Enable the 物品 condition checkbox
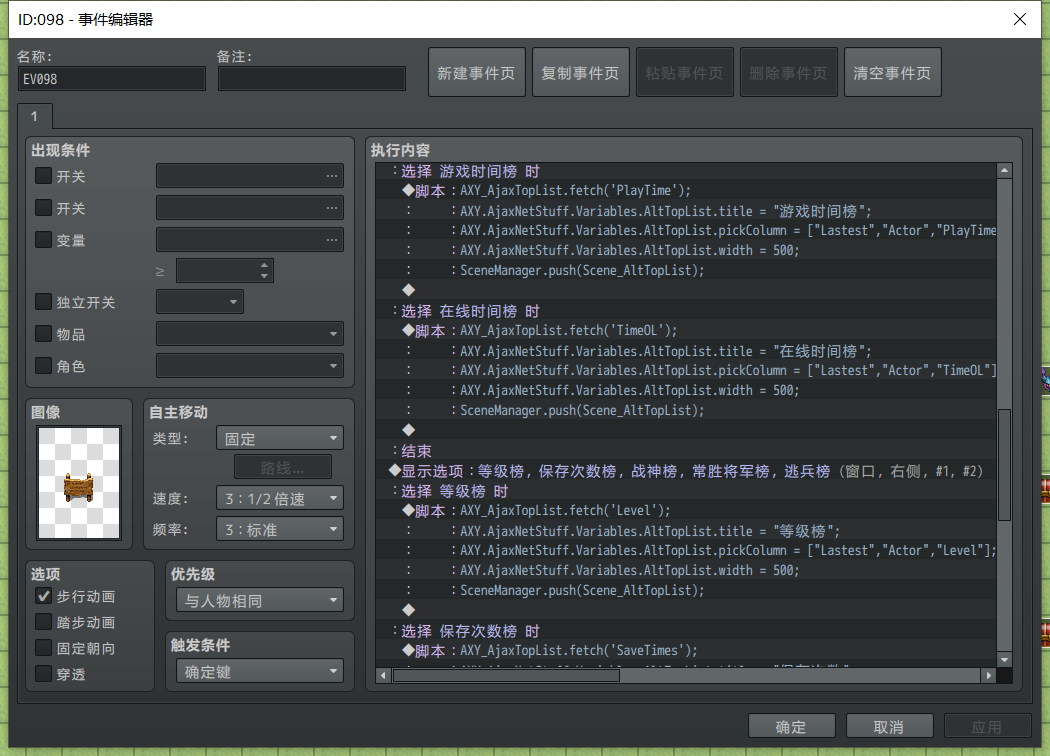This screenshot has height=756, width=1050. tap(44, 333)
